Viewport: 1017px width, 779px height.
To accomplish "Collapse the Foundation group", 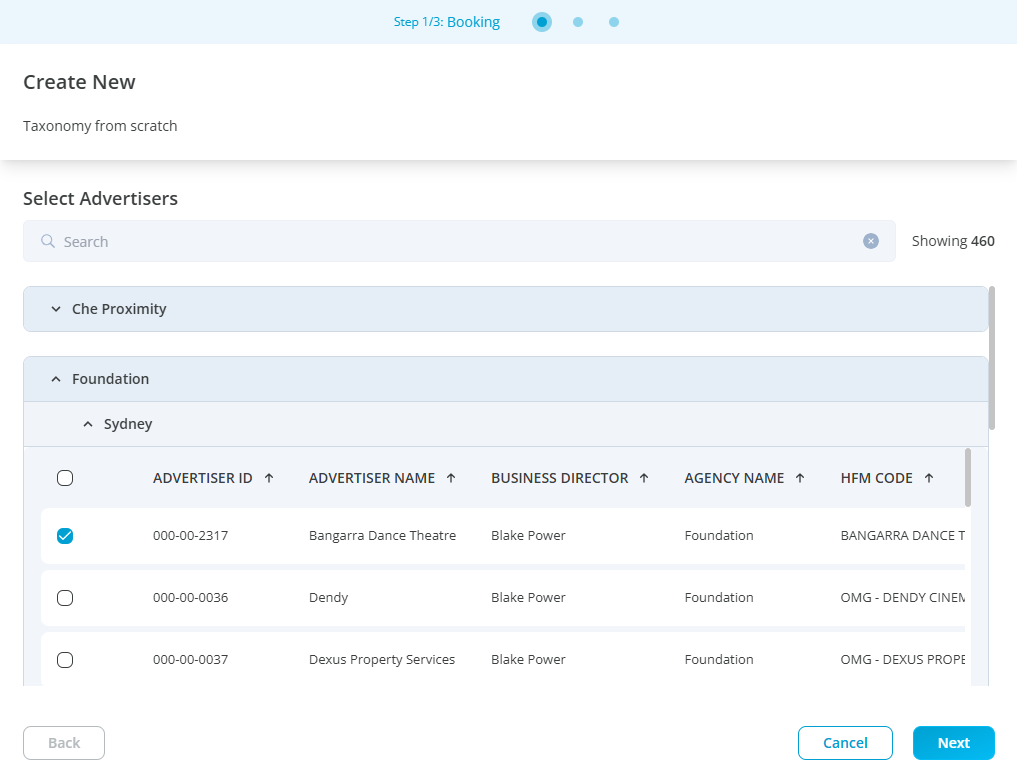I will tap(56, 379).
